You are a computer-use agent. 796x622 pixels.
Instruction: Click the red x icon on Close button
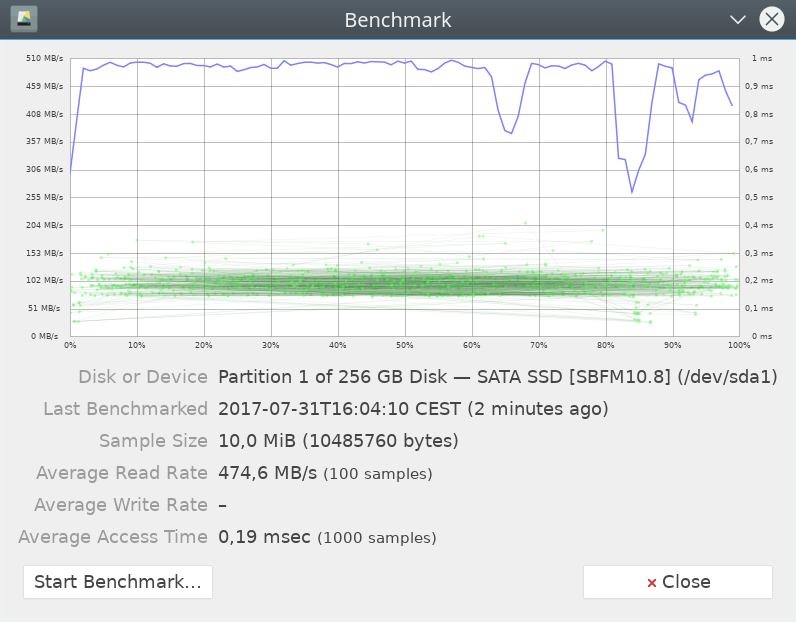coord(652,583)
